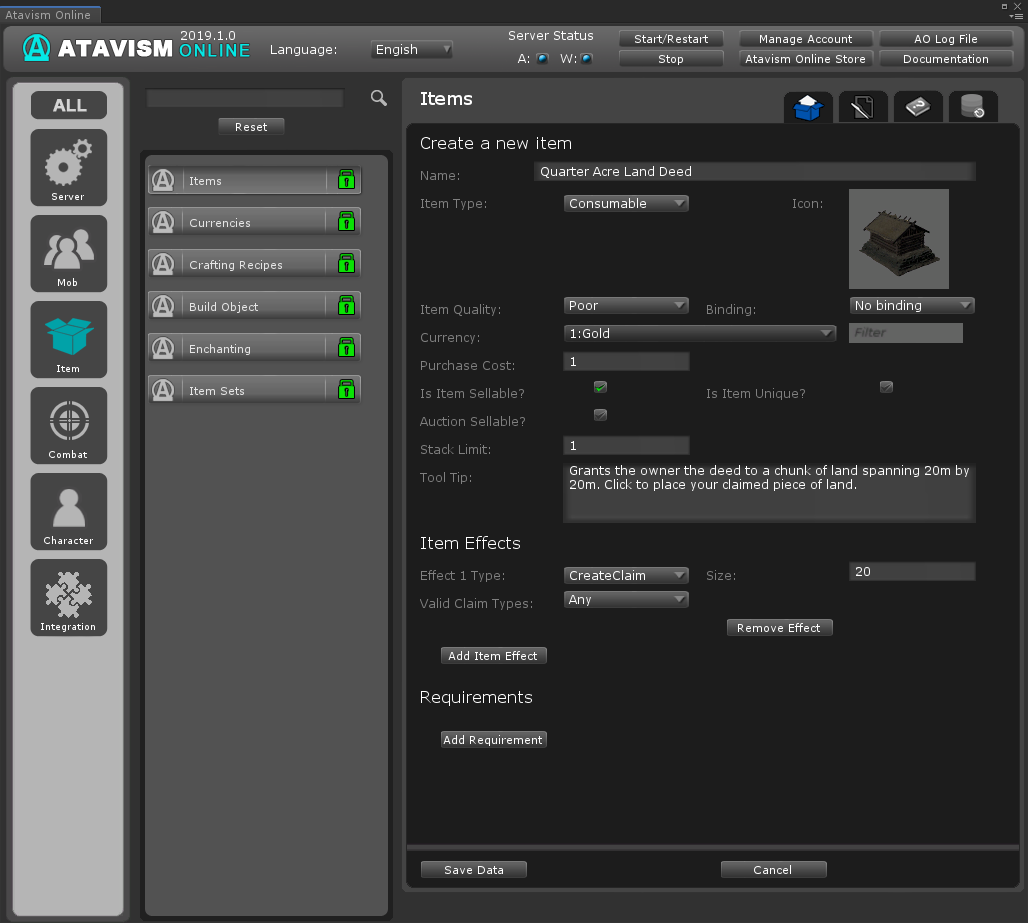Click the search magnifier icon
Screen dimensions: 1028x923
[379, 98]
